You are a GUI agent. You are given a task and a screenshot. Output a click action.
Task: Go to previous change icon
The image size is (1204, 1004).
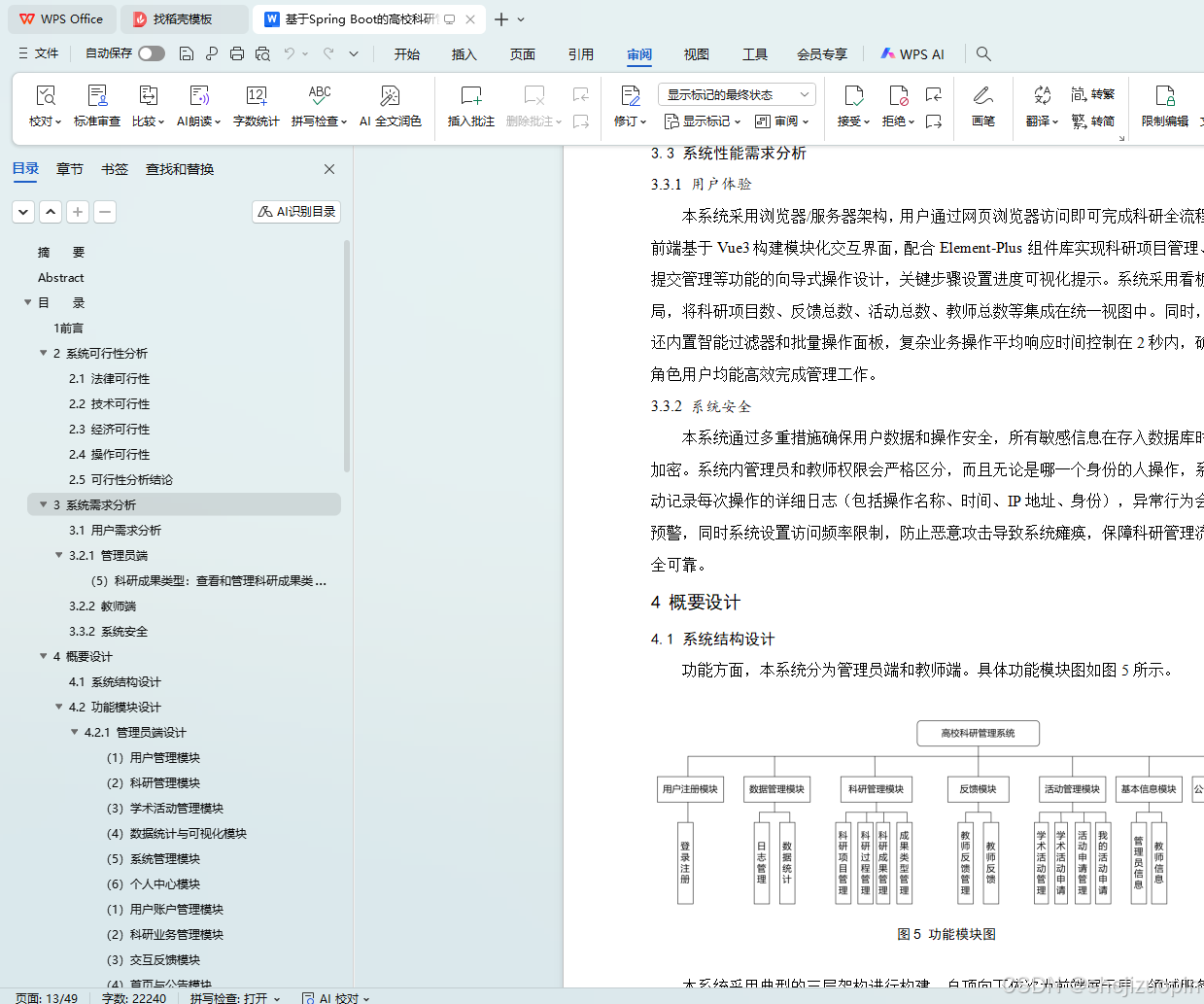[x=934, y=94]
